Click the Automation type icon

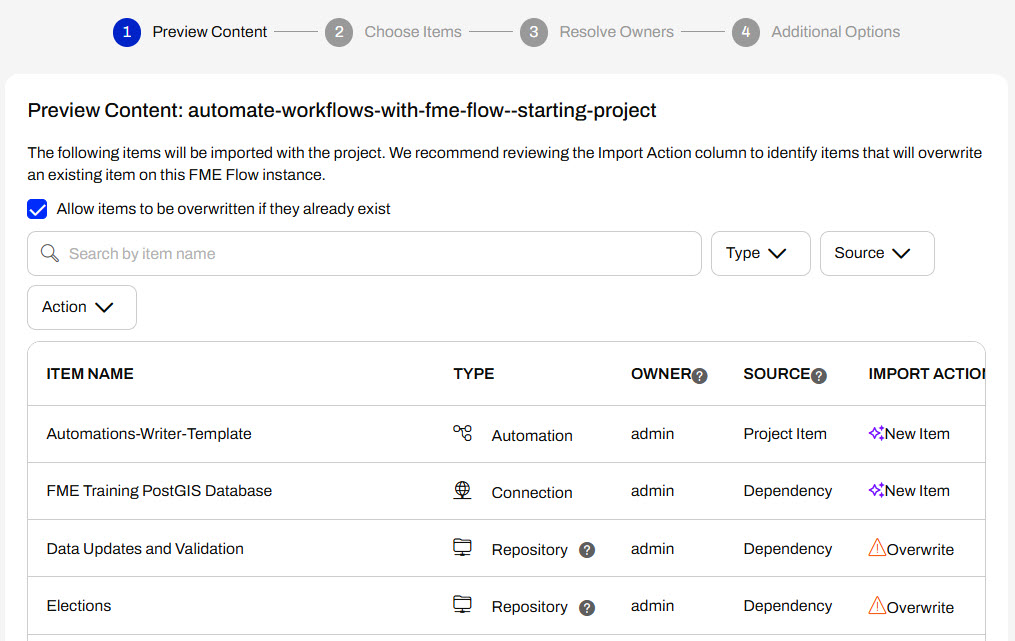[x=462, y=433]
